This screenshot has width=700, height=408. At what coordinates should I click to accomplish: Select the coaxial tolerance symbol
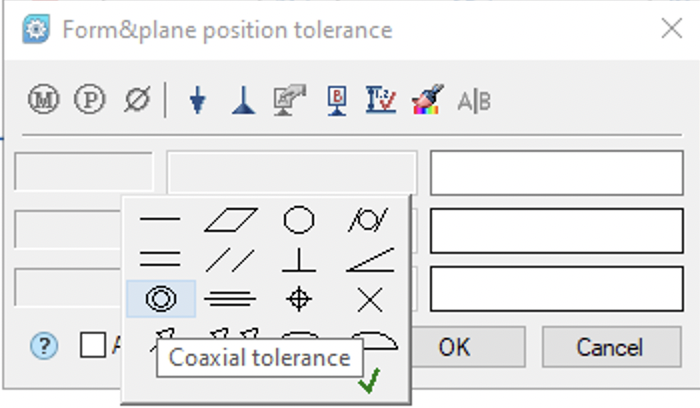(160, 298)
